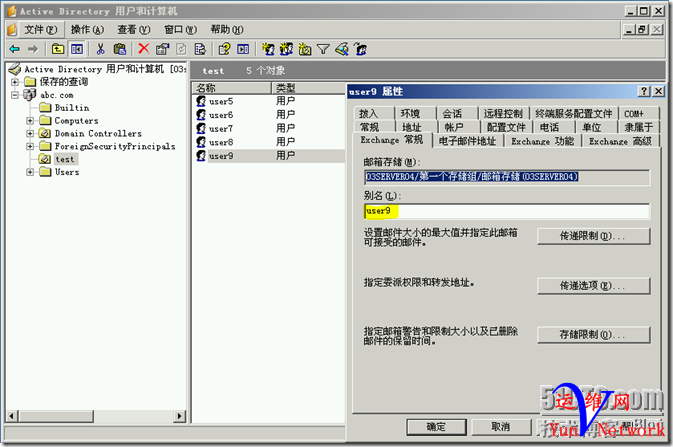Click the ? help button in user9 属性 title bar
The width and height of the screenshot is (673, 447).
[x=644, y=91]
